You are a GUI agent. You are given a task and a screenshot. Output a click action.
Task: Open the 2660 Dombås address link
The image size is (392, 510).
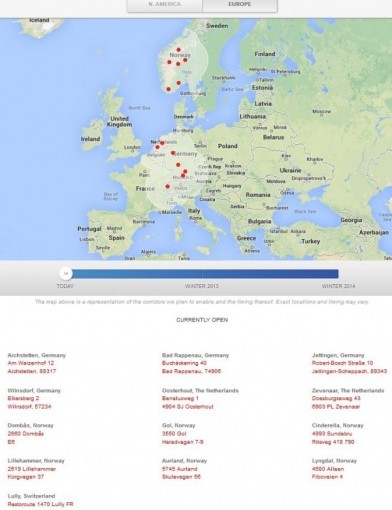(x=26, y=438)
